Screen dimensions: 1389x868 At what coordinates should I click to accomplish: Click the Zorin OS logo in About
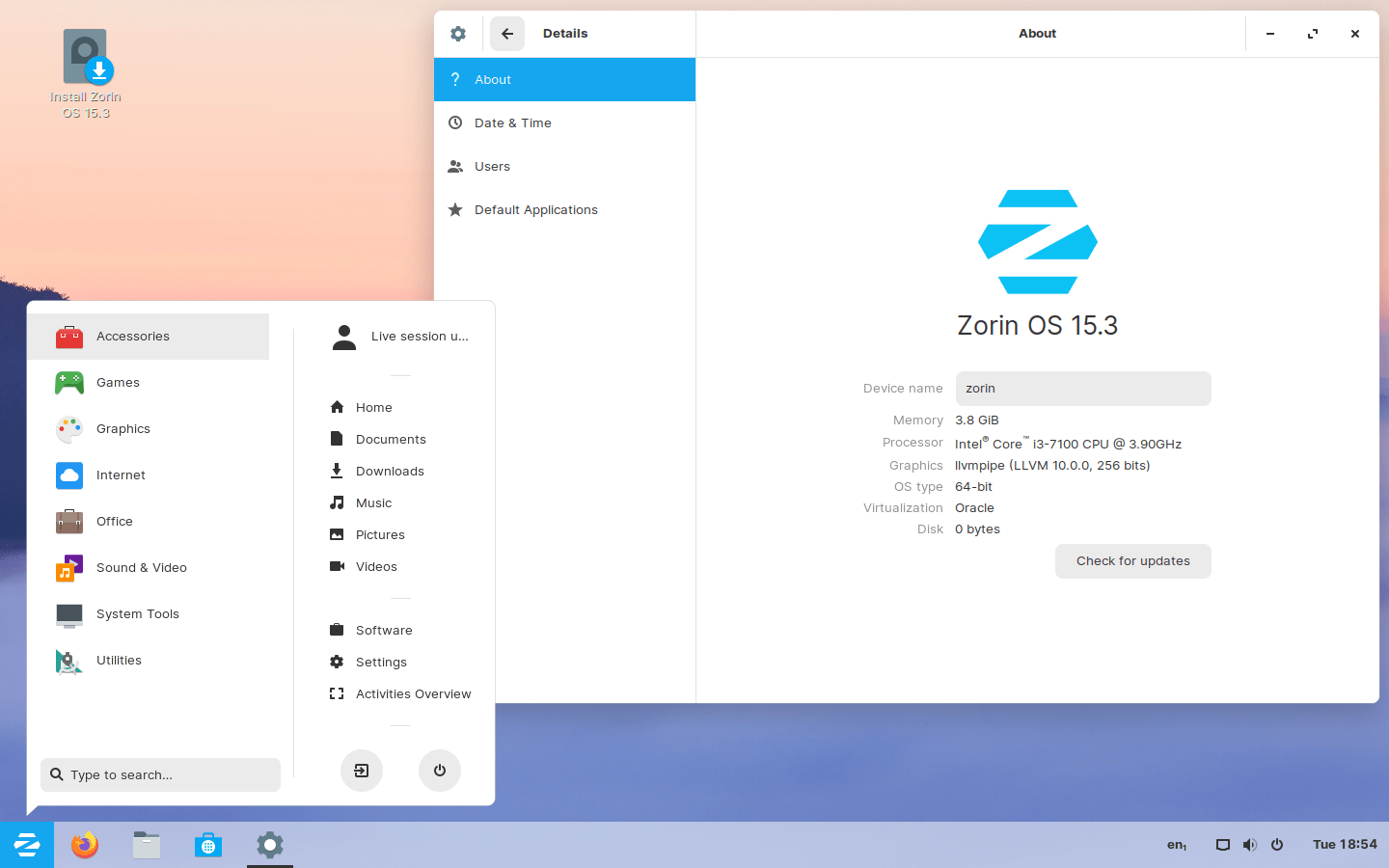[x=1038, y=242]
